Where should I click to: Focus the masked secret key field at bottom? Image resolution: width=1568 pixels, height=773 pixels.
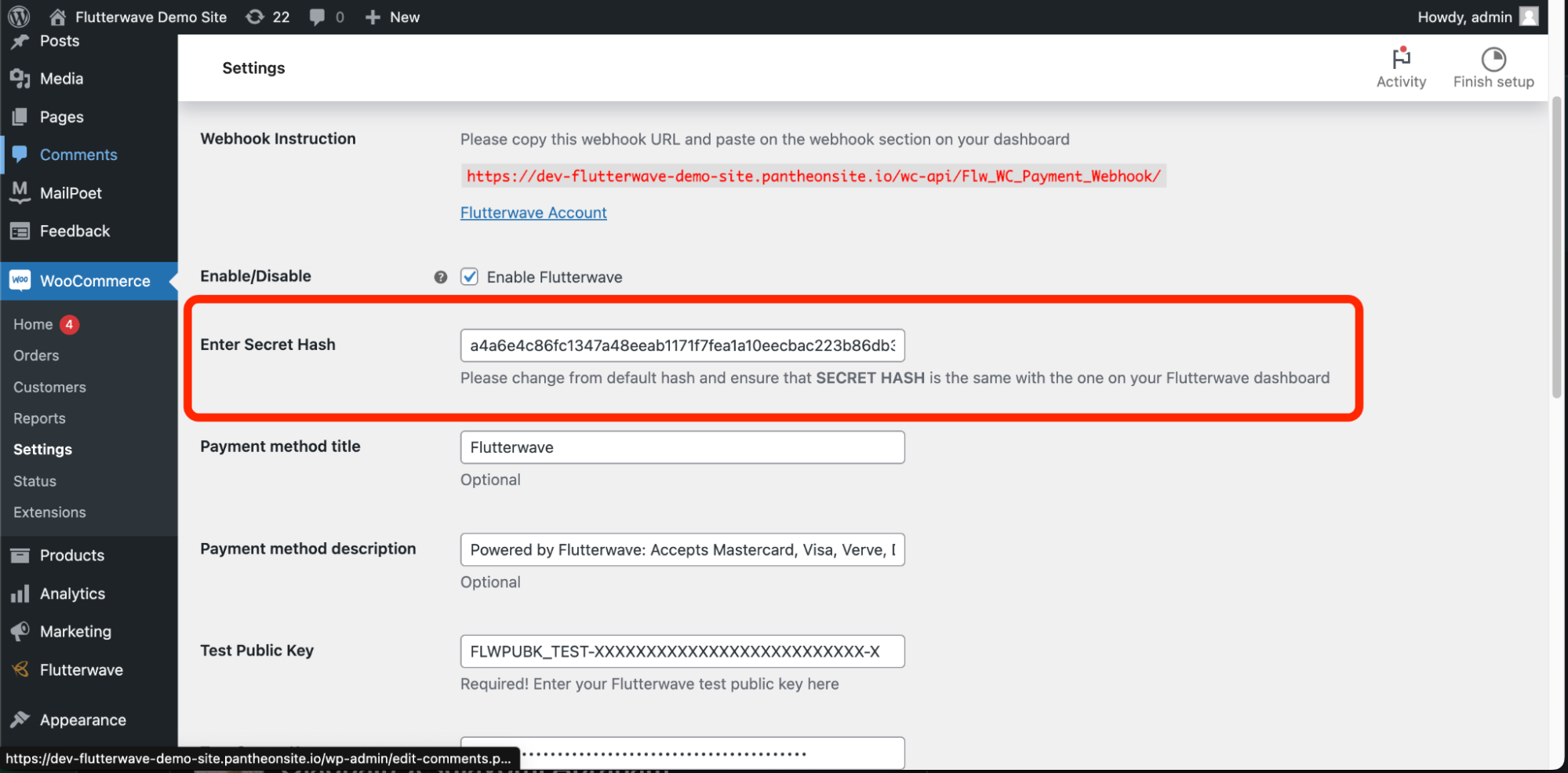[x=682, y=753]
